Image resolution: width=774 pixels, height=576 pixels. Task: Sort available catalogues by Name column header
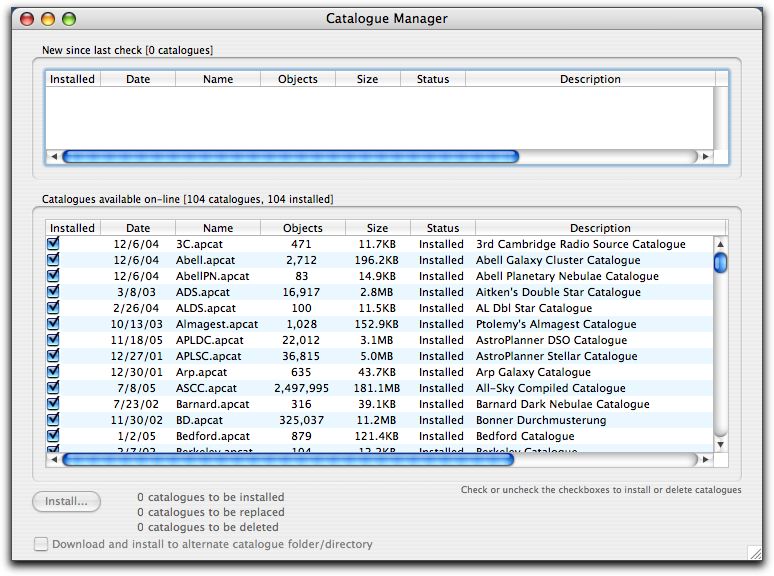(218, 228)
